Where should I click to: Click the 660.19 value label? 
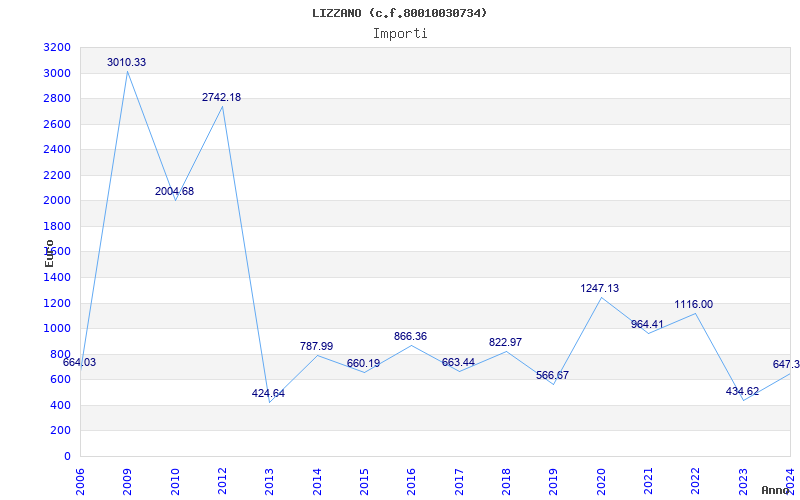[x=363, y=364]
